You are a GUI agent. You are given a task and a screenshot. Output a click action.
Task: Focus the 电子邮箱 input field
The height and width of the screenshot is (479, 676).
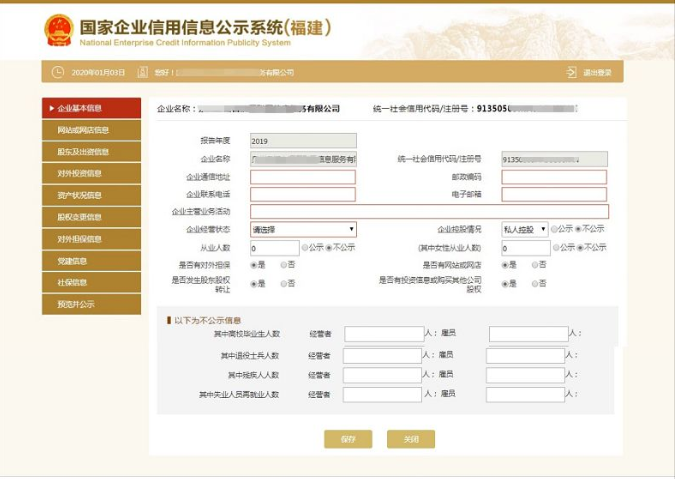(553, 194)
